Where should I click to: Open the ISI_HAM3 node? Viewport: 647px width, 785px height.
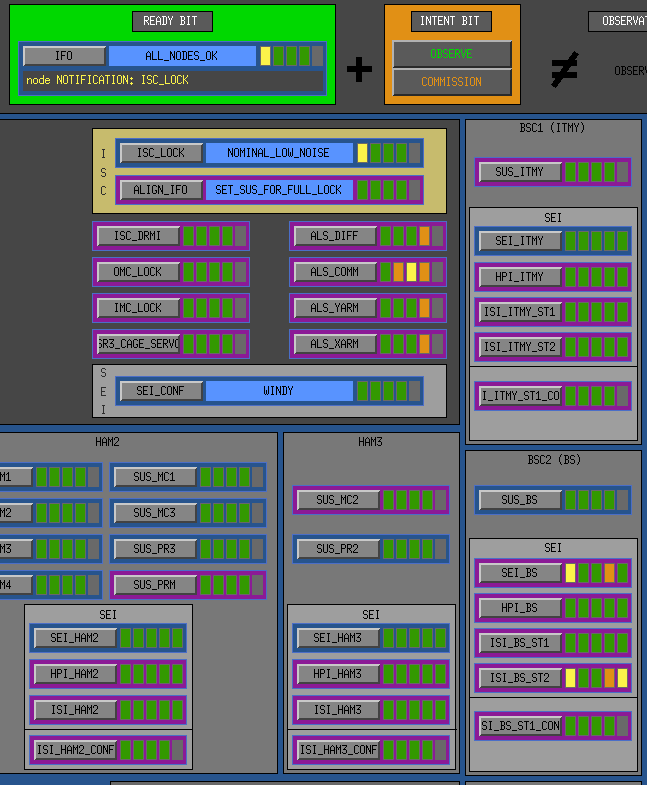[338, 710]
